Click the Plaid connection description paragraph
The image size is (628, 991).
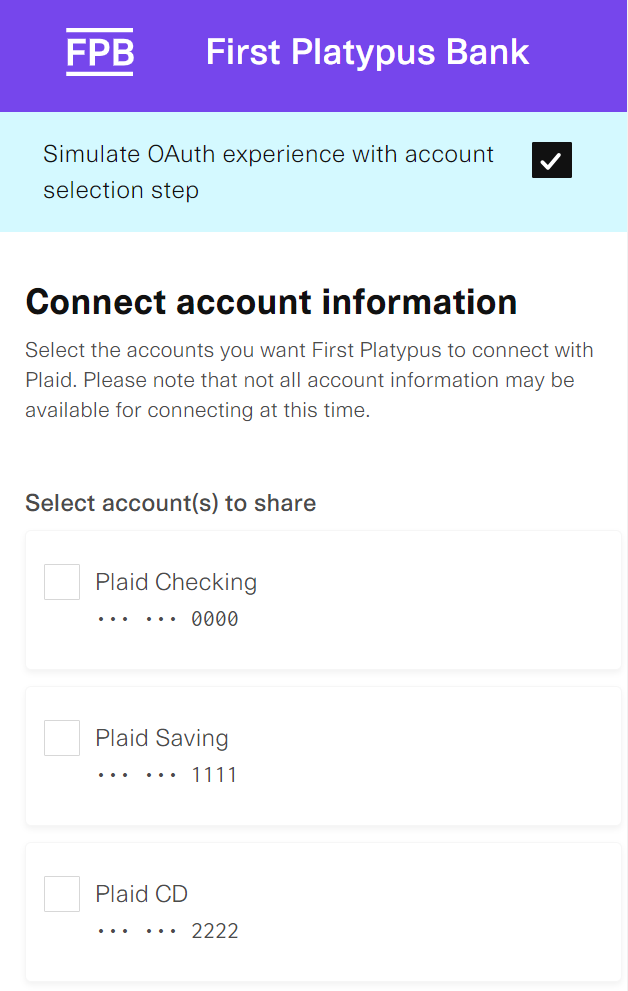click(x=310, y=380)
